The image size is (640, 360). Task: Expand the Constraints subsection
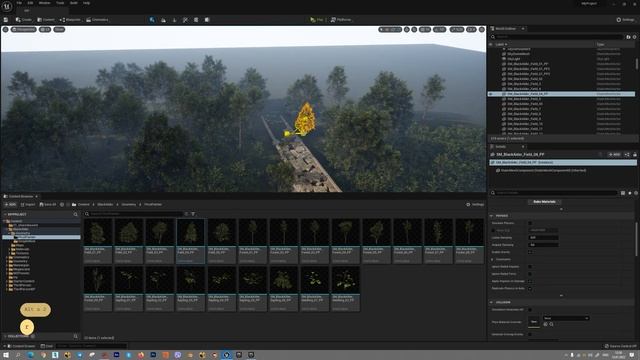tap(492, 259)
